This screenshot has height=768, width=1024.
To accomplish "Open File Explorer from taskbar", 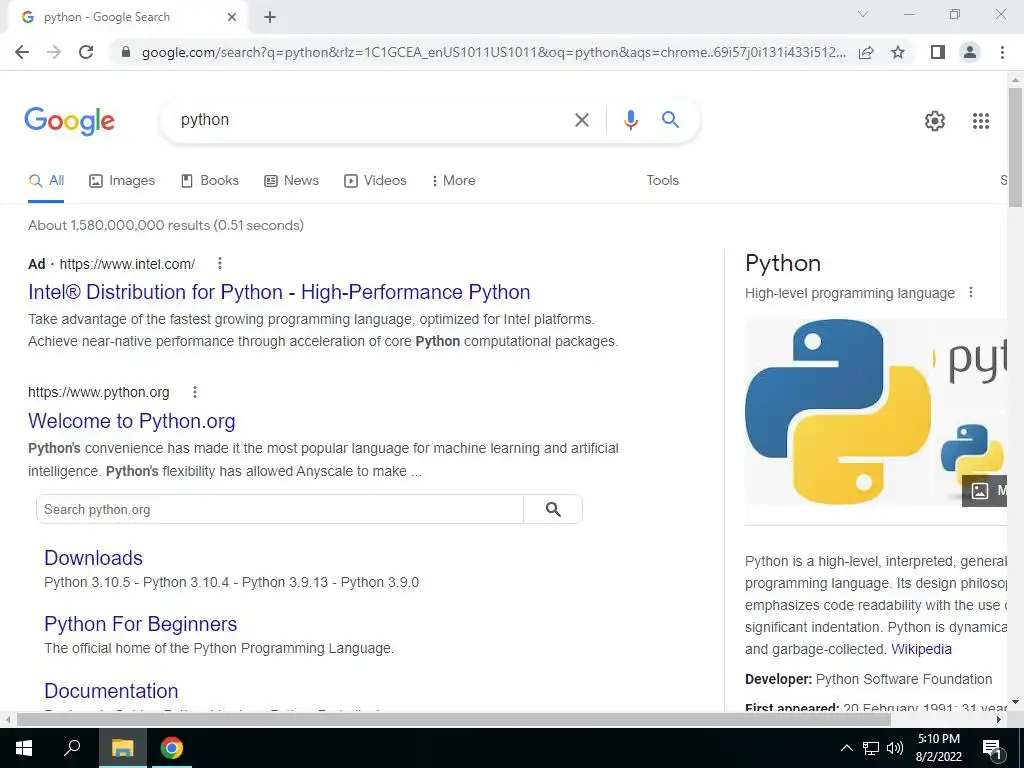I will [123, 748].
